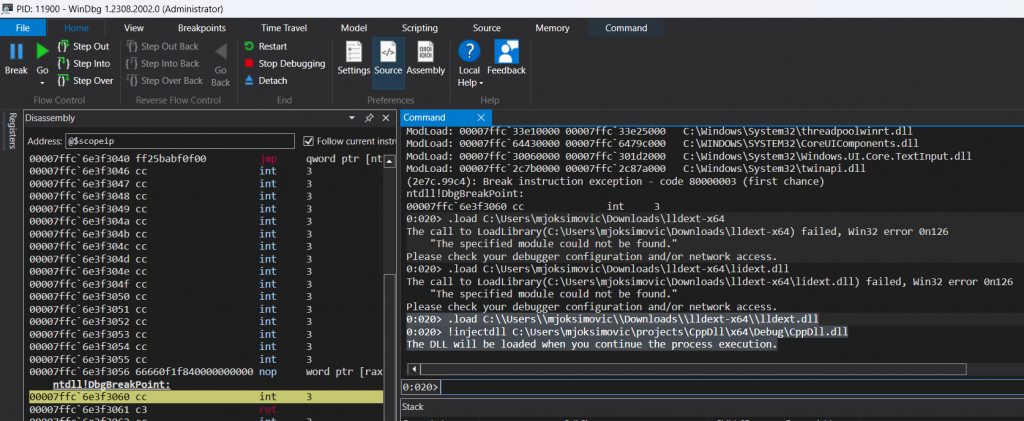This screenshot has height=421, width=1024.
Task: Select the 6e3f3040 jmp instruction line
Action: pyautogui.click(x=206, y=159)
